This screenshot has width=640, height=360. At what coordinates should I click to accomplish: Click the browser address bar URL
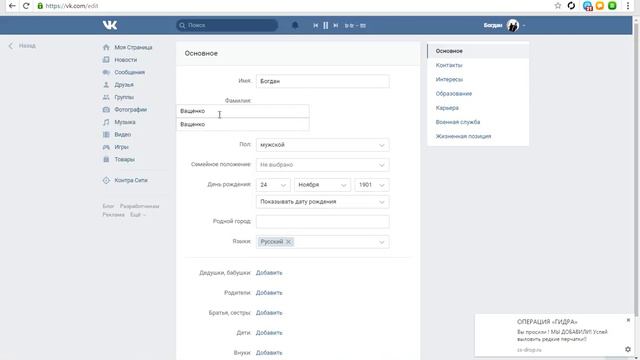(72, 6)
